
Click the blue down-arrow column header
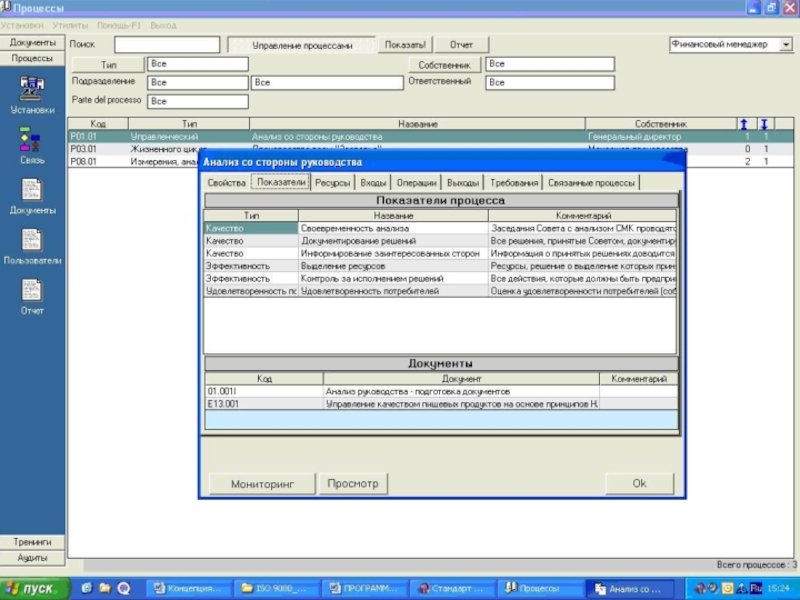[x=765, y=124]
